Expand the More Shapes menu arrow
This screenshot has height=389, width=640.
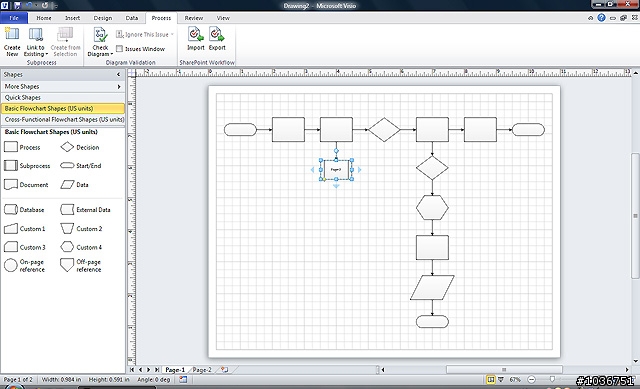pyautogui.click(x=119, y=87)
